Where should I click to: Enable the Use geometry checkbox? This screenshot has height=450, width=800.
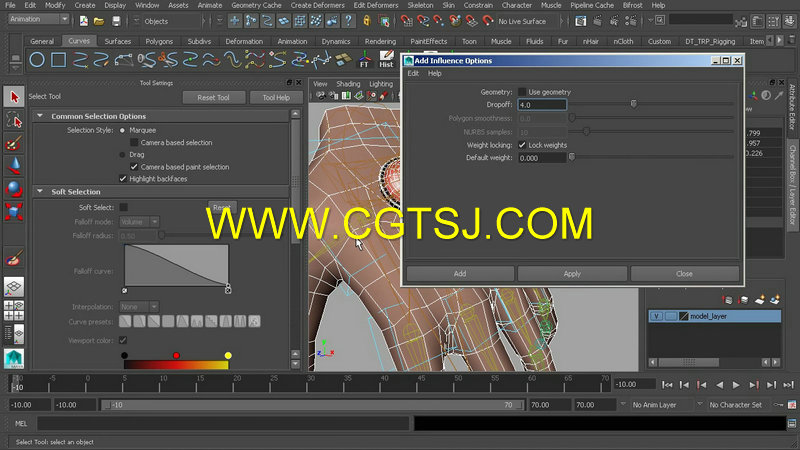coord(522,92)
